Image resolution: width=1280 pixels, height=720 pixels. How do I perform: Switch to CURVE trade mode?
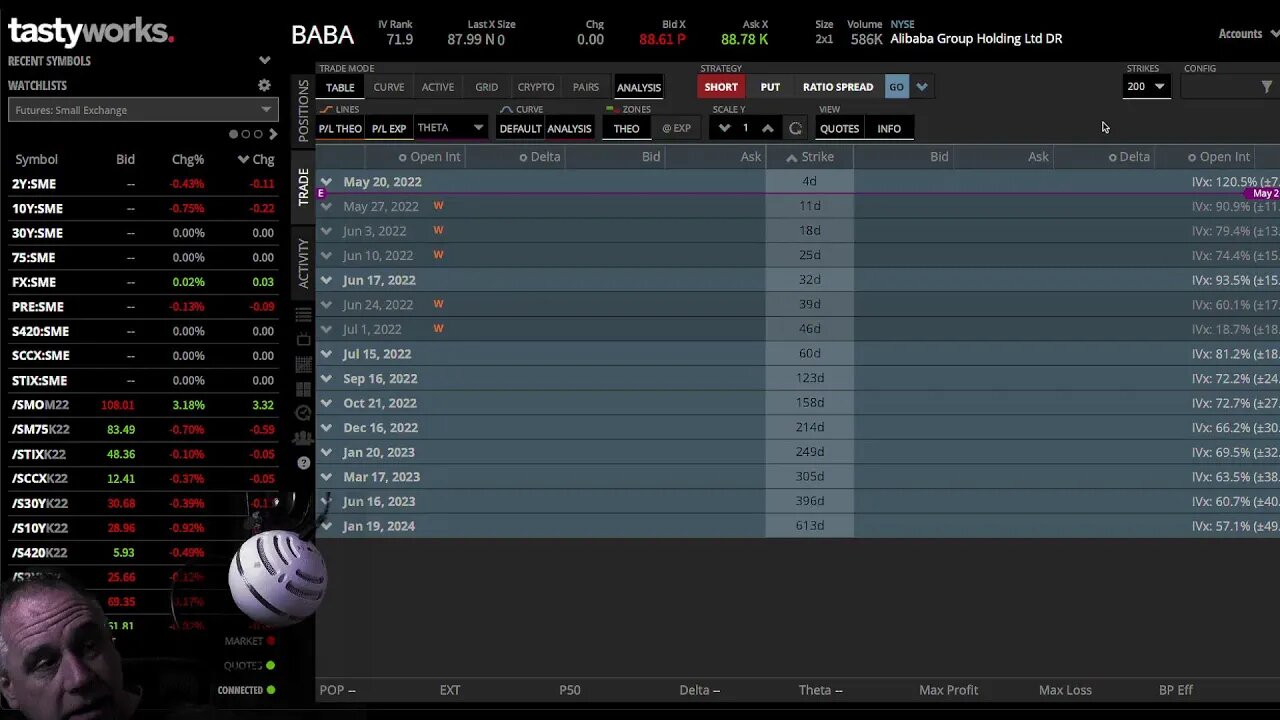[389, 87]
